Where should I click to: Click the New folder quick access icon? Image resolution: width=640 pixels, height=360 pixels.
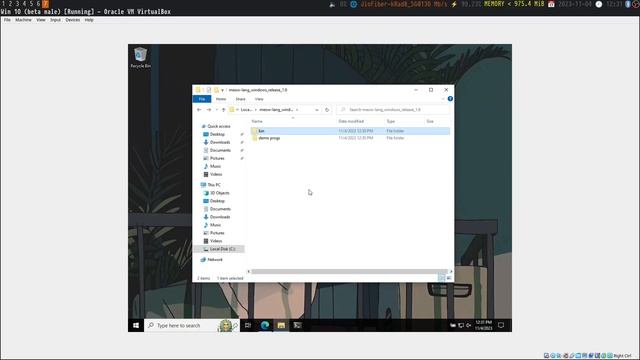[x=216, y=90]
